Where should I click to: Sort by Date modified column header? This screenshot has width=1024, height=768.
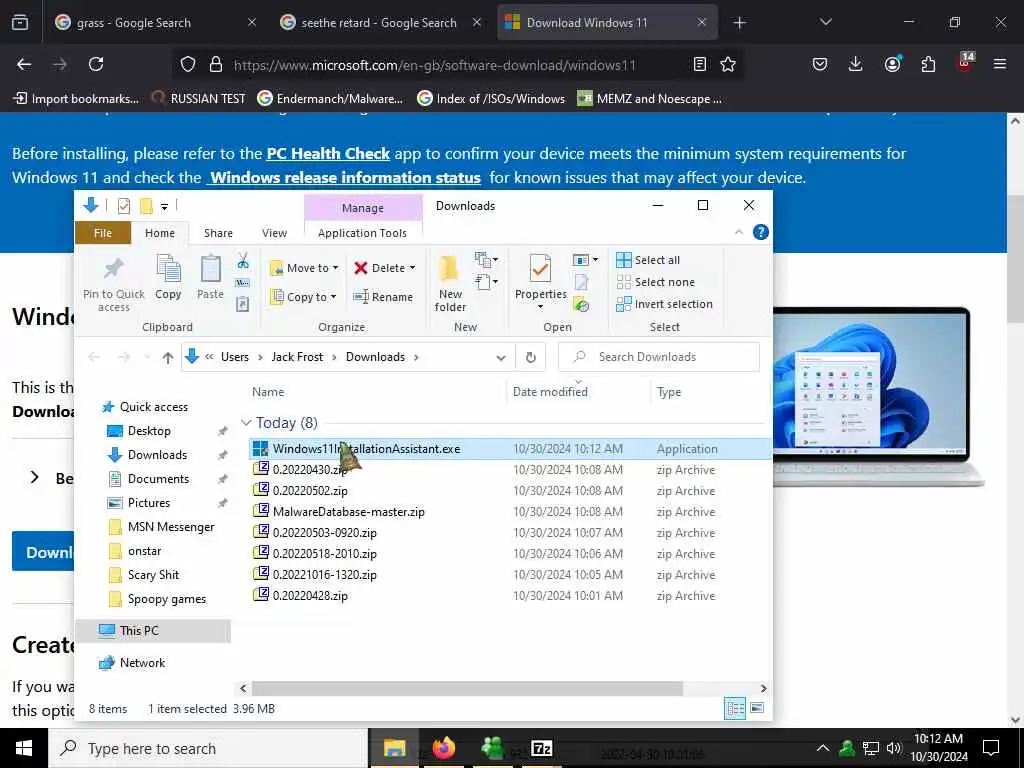(x=550, y=392)
